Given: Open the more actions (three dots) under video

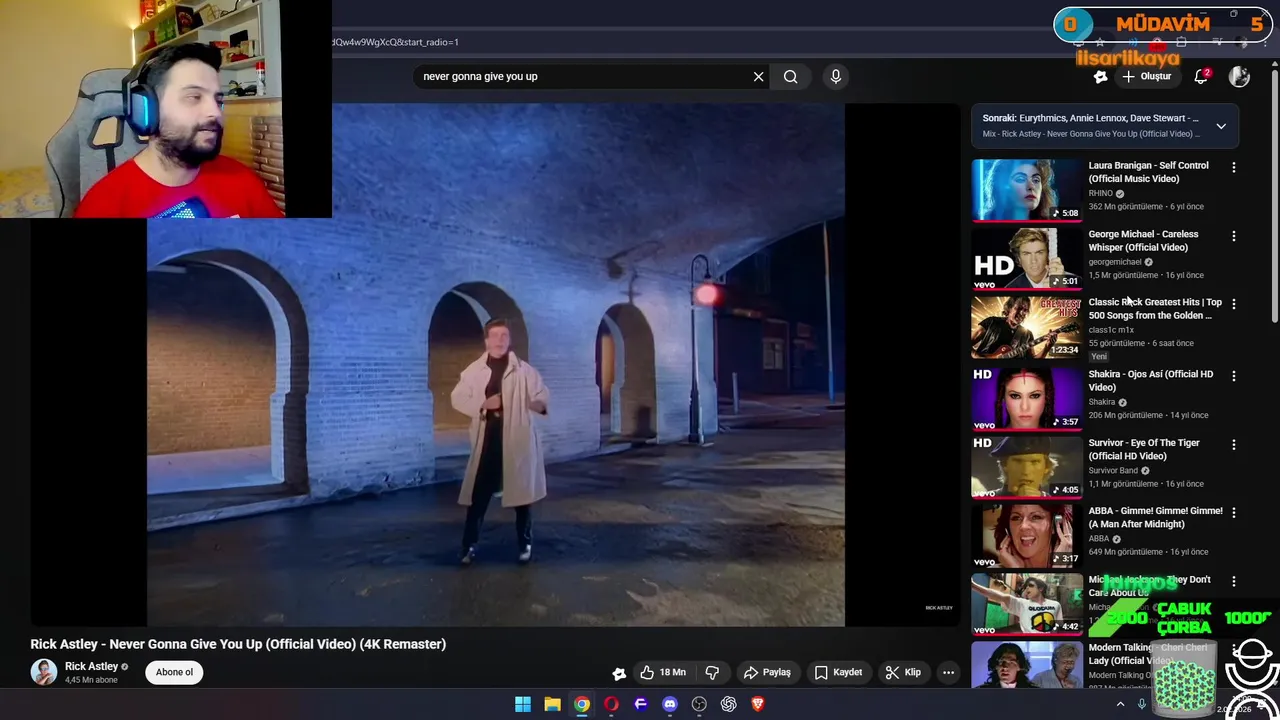Looking at the screenshot, I should pos(948,672).
